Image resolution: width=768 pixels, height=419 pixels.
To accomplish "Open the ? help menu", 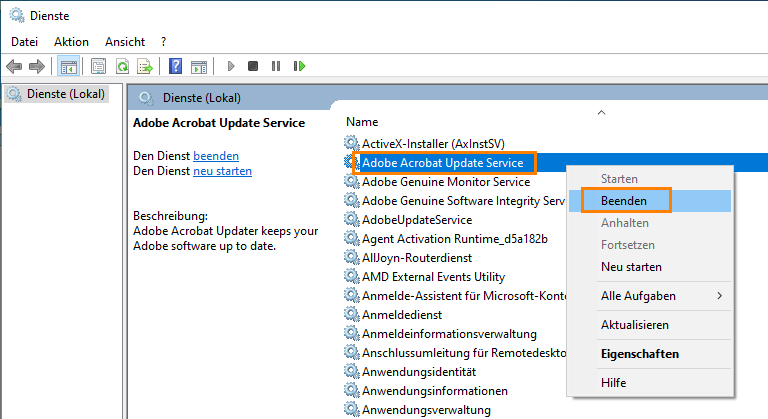I will click(164, 42).
